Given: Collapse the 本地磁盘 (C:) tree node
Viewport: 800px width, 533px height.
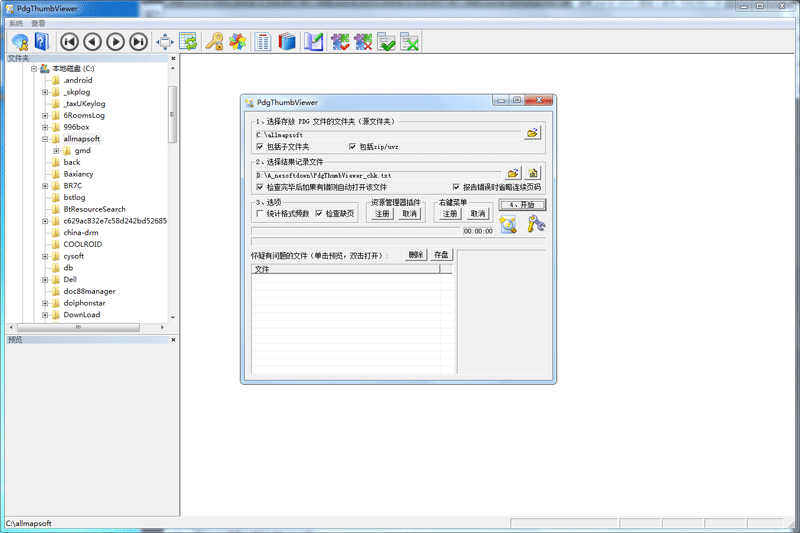Looking at the screenshot, I should pos(34,68).
